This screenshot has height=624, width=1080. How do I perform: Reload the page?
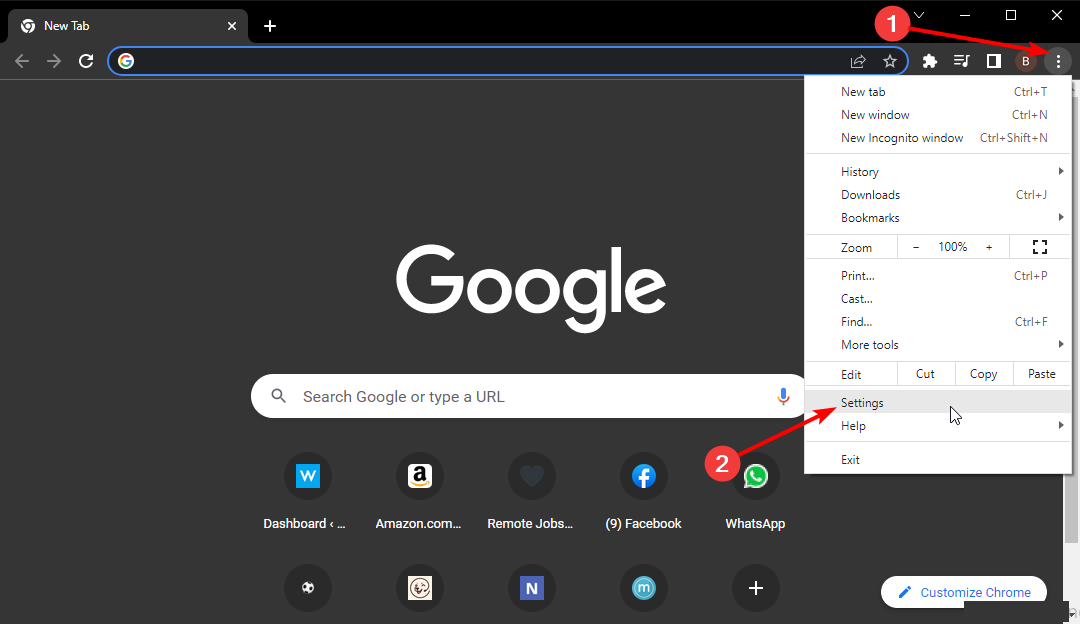pyautogui.click(x=86, y=61)
